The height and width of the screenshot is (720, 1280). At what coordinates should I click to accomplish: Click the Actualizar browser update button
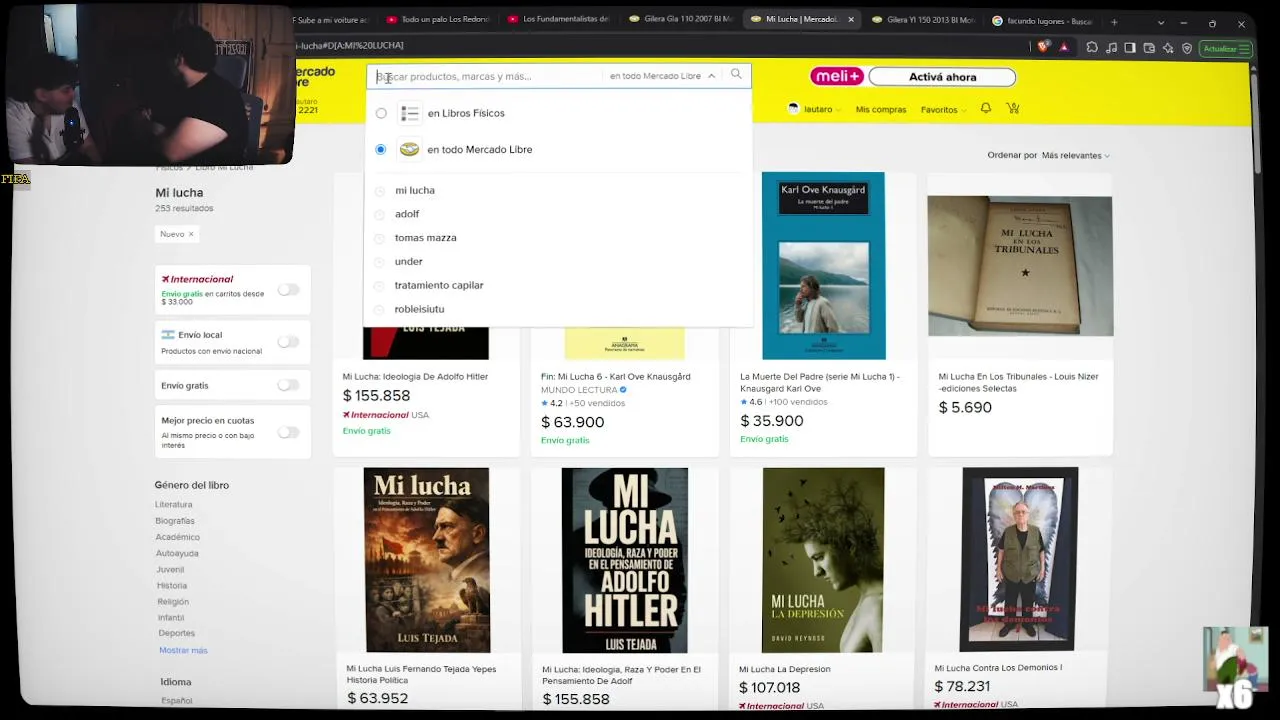[1224, 48]
